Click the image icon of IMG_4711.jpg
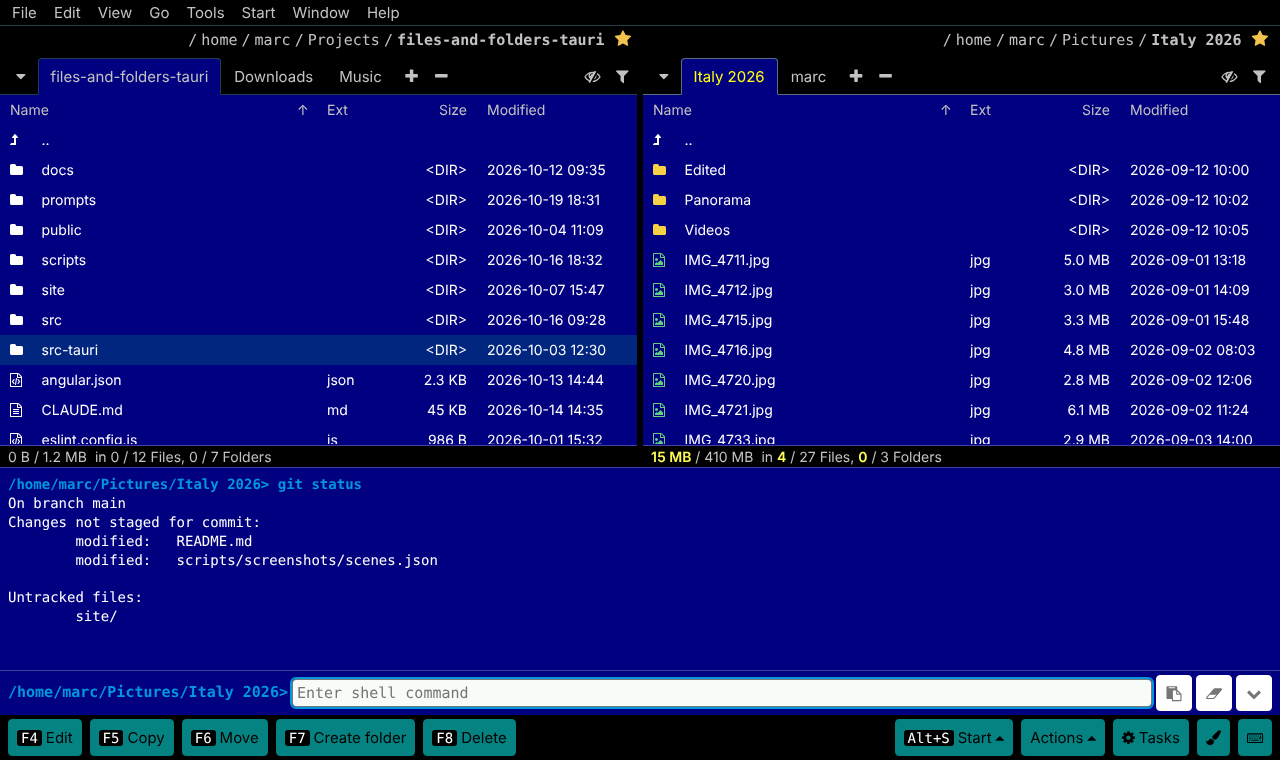Viewport: 1280px width, 760px height. tap(659, 260)
